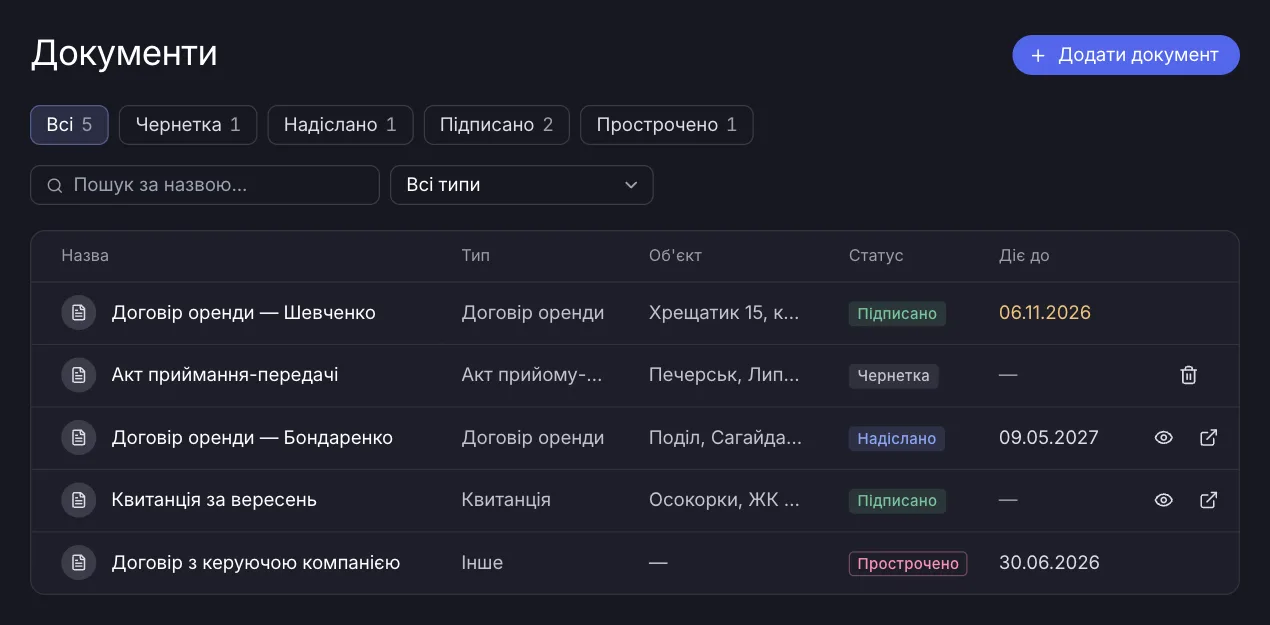
Task: Click the Тип column header
Action: pyautogui.click(x=476, y=256)
